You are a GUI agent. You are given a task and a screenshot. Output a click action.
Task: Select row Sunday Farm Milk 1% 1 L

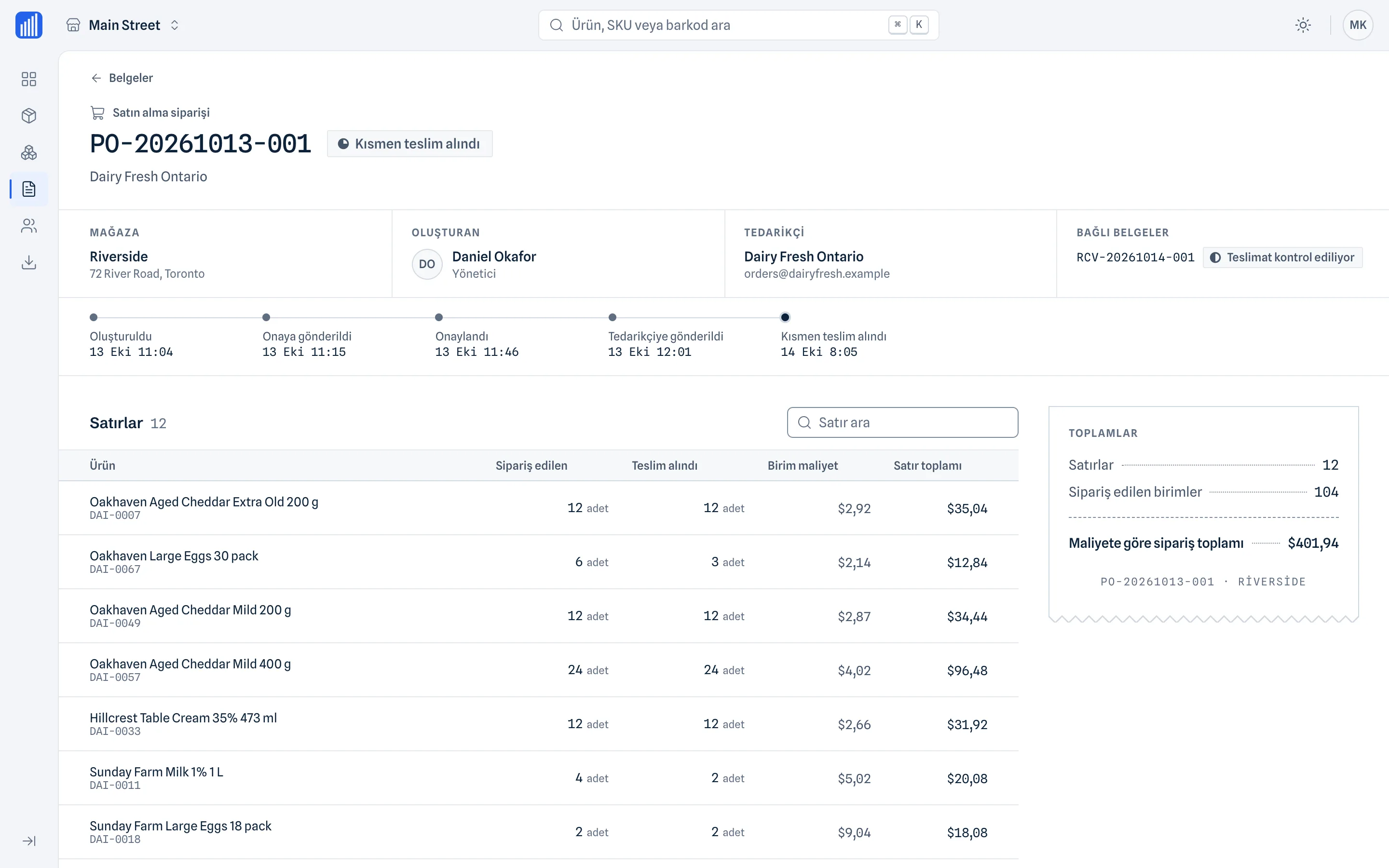(x=538, y=778)
